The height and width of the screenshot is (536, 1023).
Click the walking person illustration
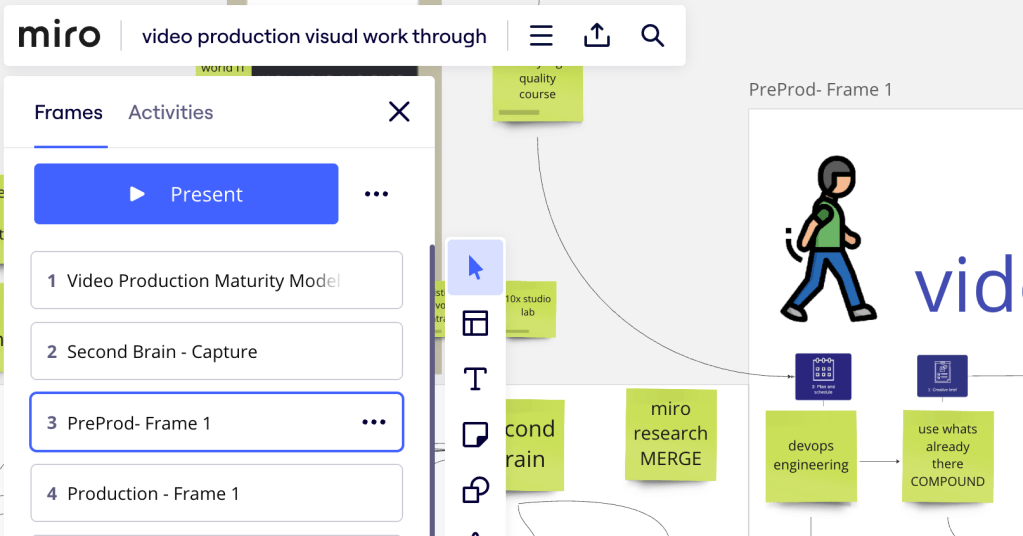pos(829,239)
